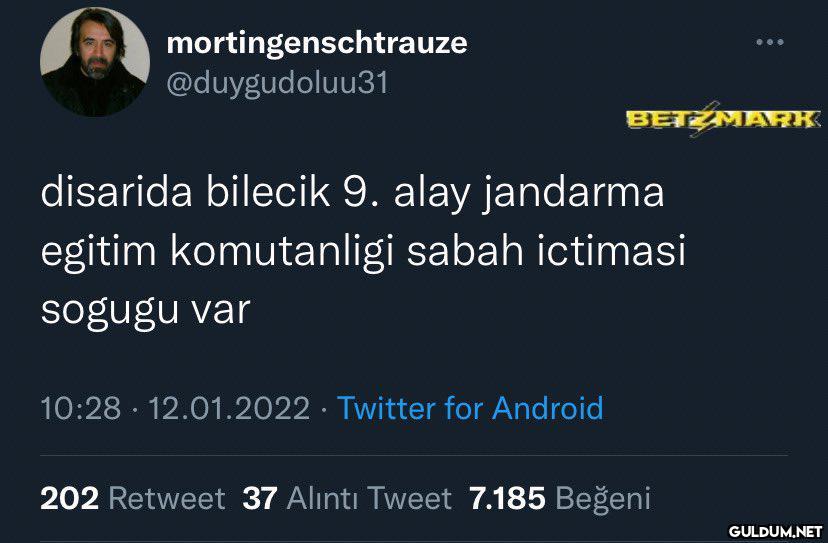Click the "sabah ictimasi" phrase in the tweet
Viewport: 828px width, 543px height.
coord(546,251)
